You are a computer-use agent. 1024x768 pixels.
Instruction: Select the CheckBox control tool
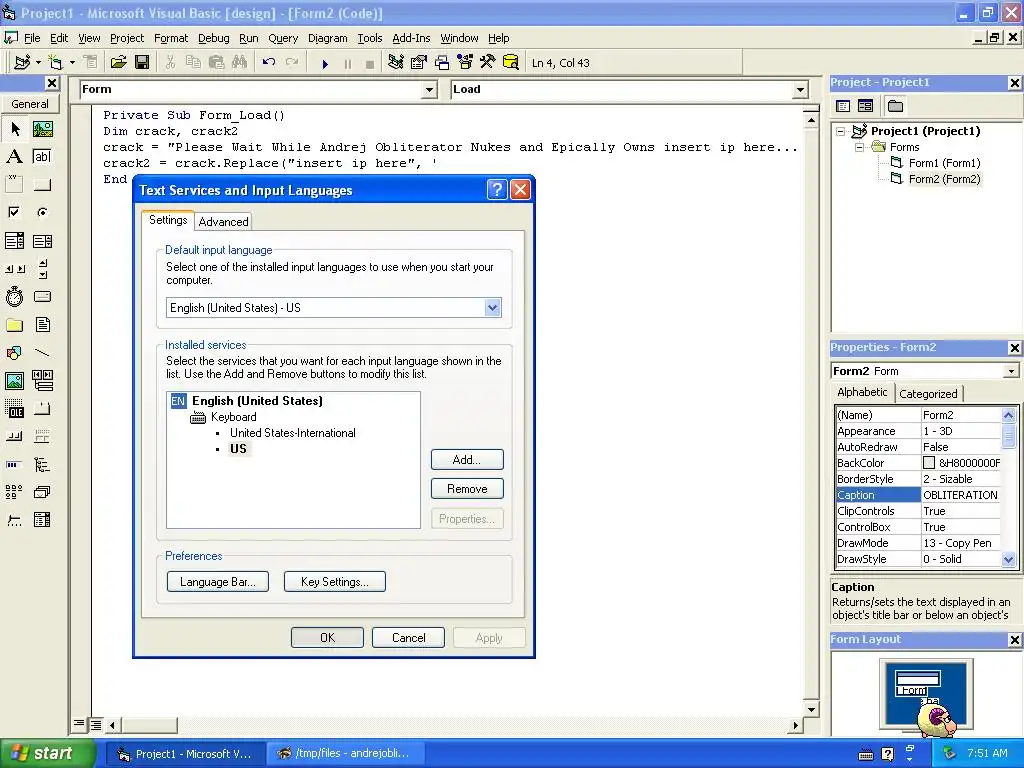[x=14, y=213]
